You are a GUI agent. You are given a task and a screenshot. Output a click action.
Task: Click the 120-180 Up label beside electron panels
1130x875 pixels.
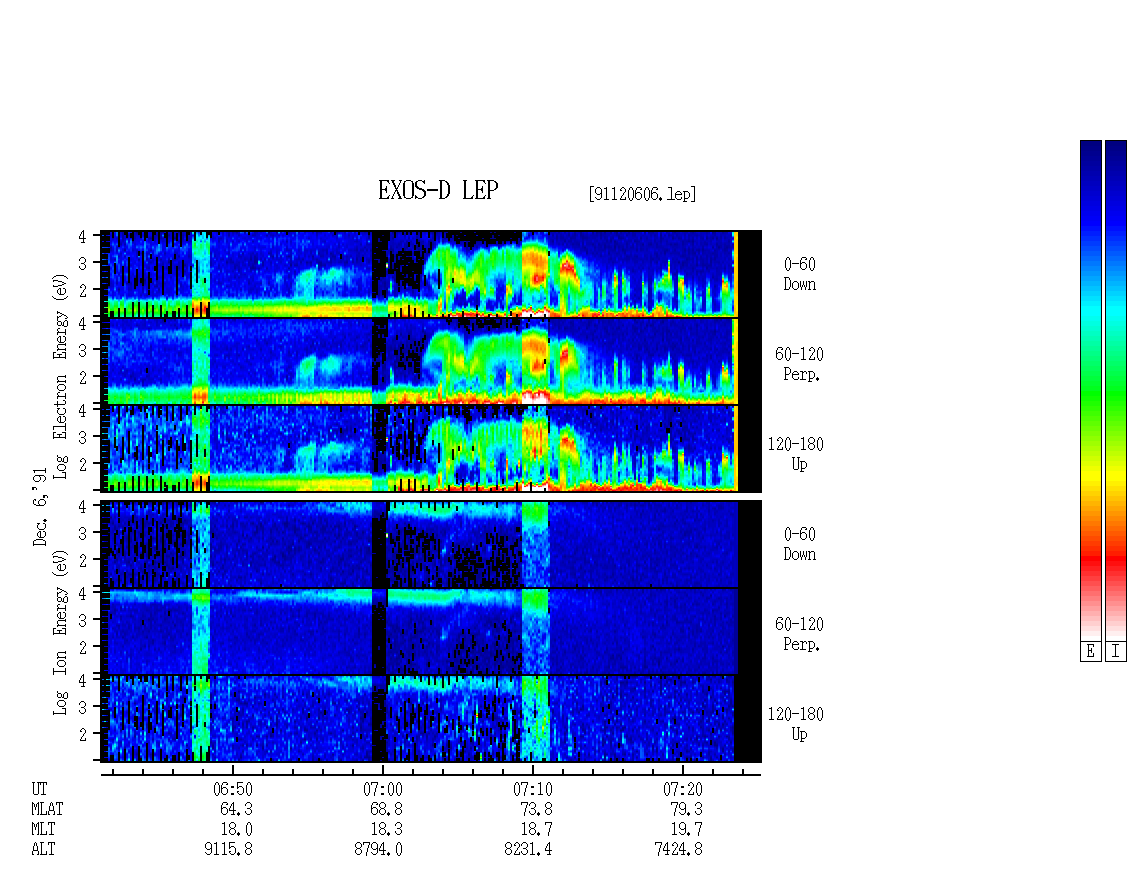(x=795, y=454)
